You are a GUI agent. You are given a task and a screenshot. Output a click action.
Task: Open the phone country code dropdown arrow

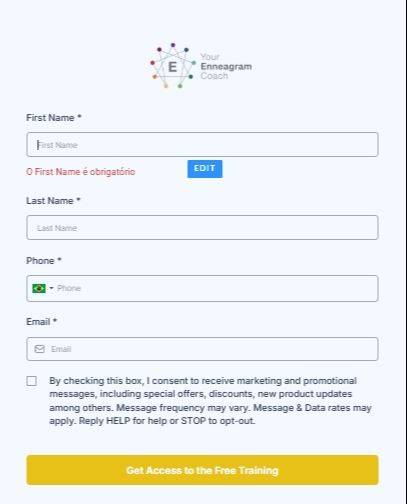click(51, 288)
